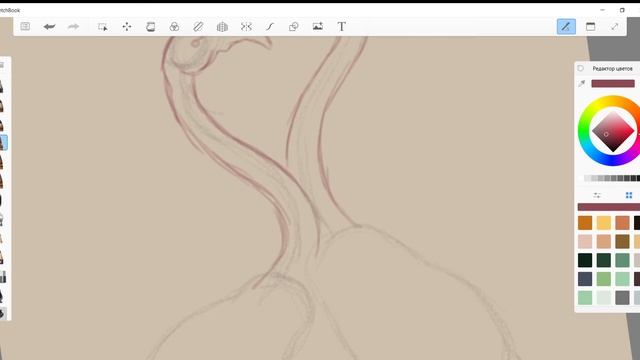Select the Text tool
This screenshot has height=360, width=640.
(x=342, y=27)
